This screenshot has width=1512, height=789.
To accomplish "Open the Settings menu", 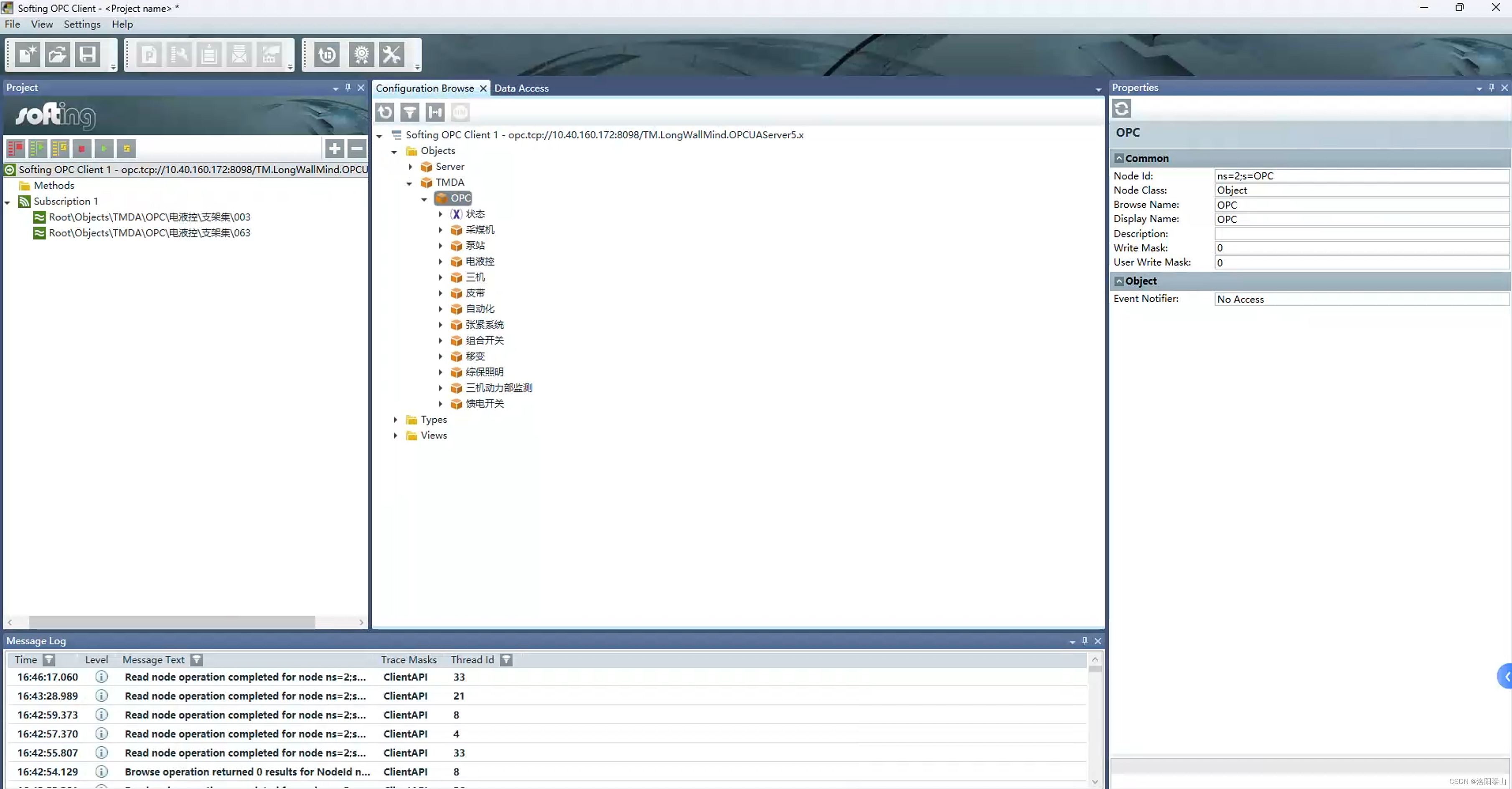I will (x=82, y=24).
